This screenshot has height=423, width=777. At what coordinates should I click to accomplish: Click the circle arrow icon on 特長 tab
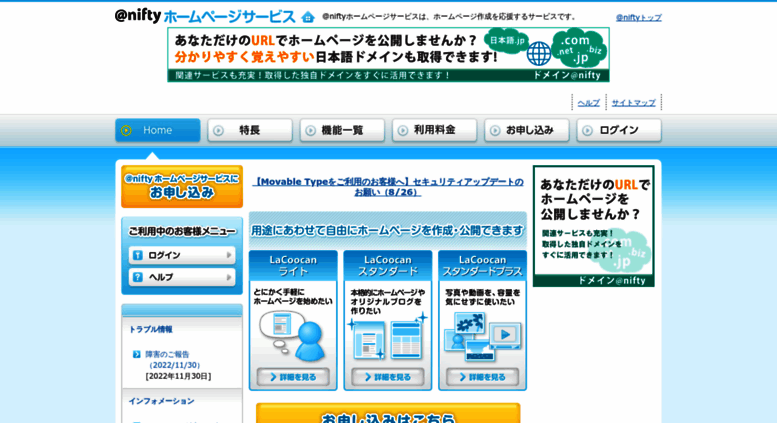pos(219,130)
